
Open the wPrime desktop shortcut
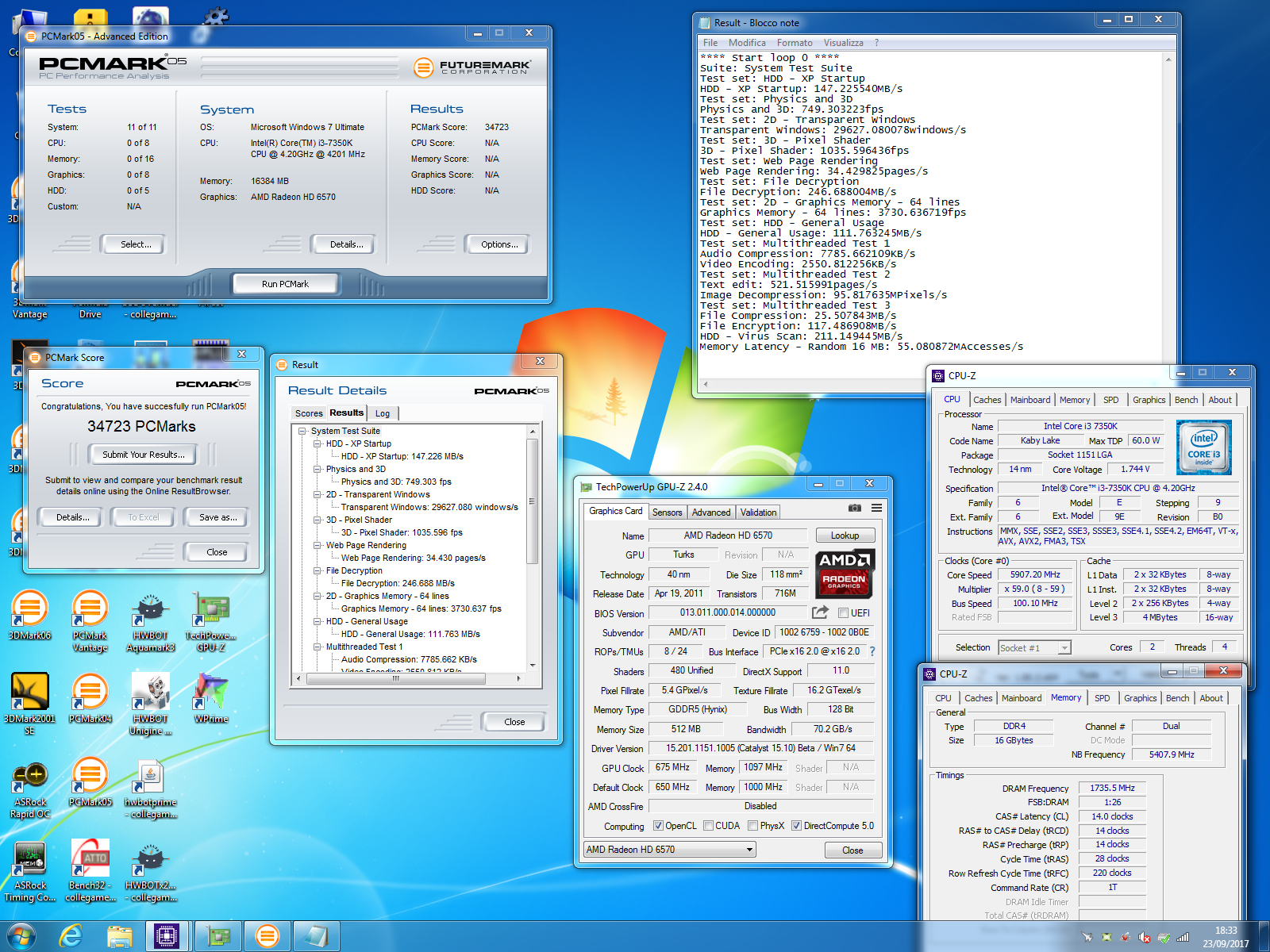(210, 698)
